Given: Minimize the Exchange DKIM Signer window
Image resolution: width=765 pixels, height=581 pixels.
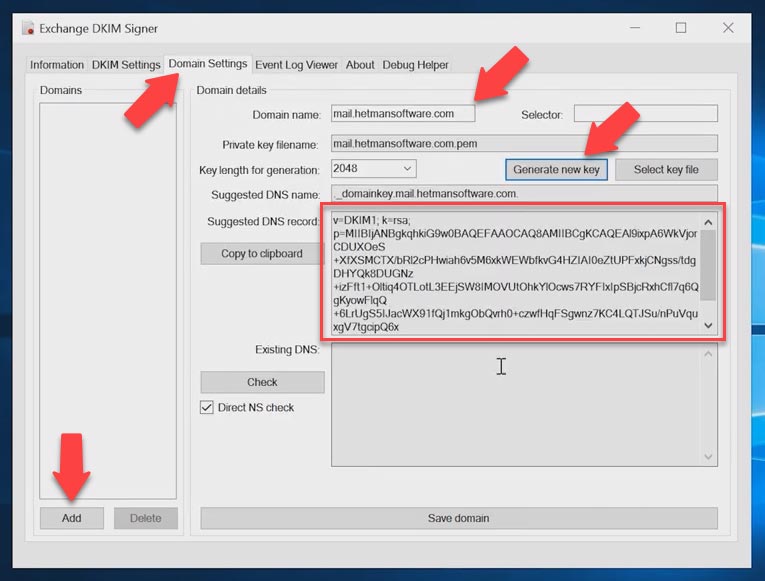Looking at the screenshot, I should 635,28.
